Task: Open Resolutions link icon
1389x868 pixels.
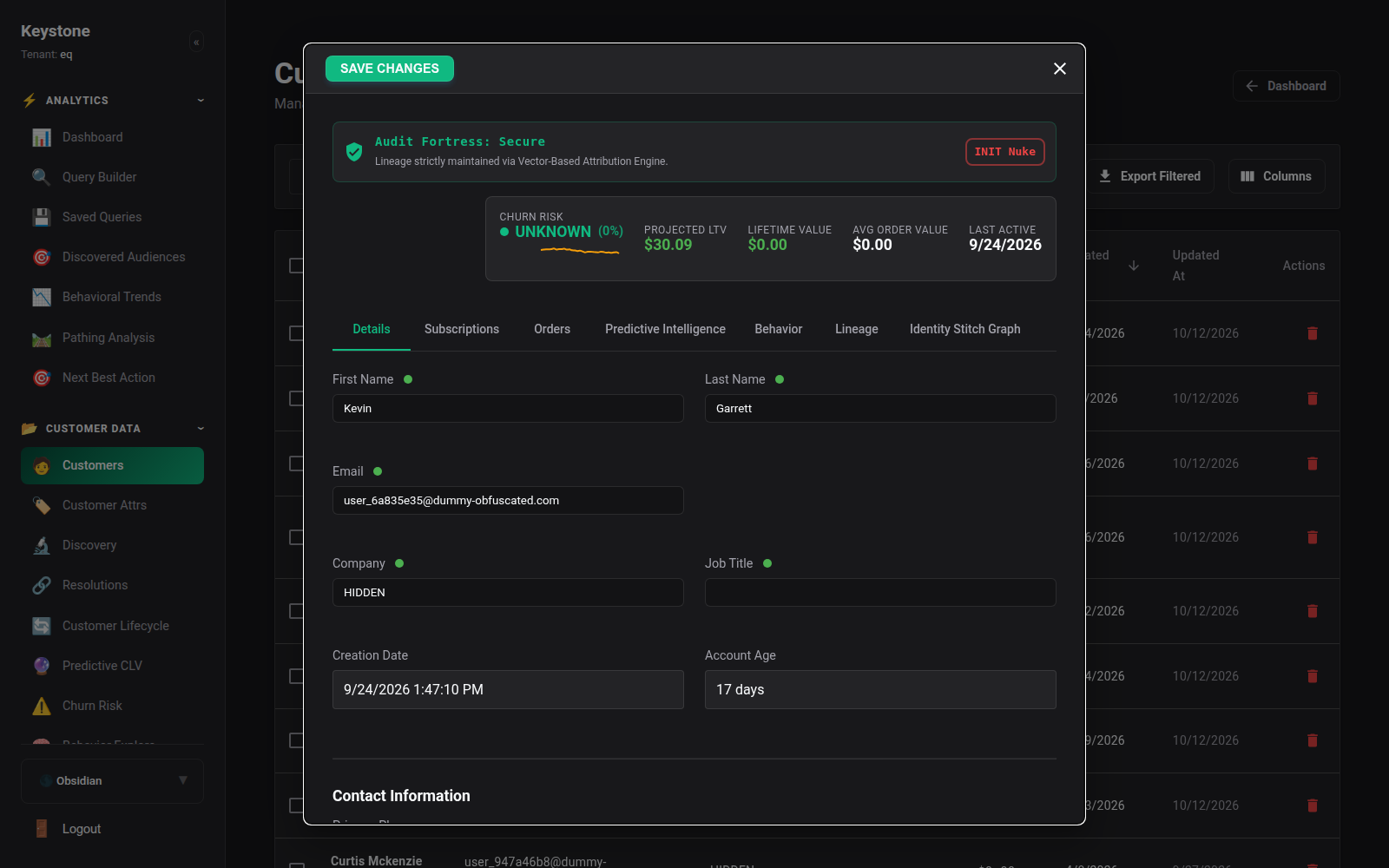Action: [42, 585]
